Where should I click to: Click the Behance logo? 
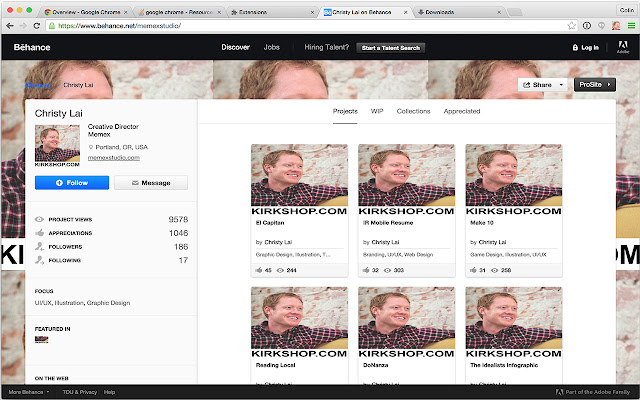(32, 47)
